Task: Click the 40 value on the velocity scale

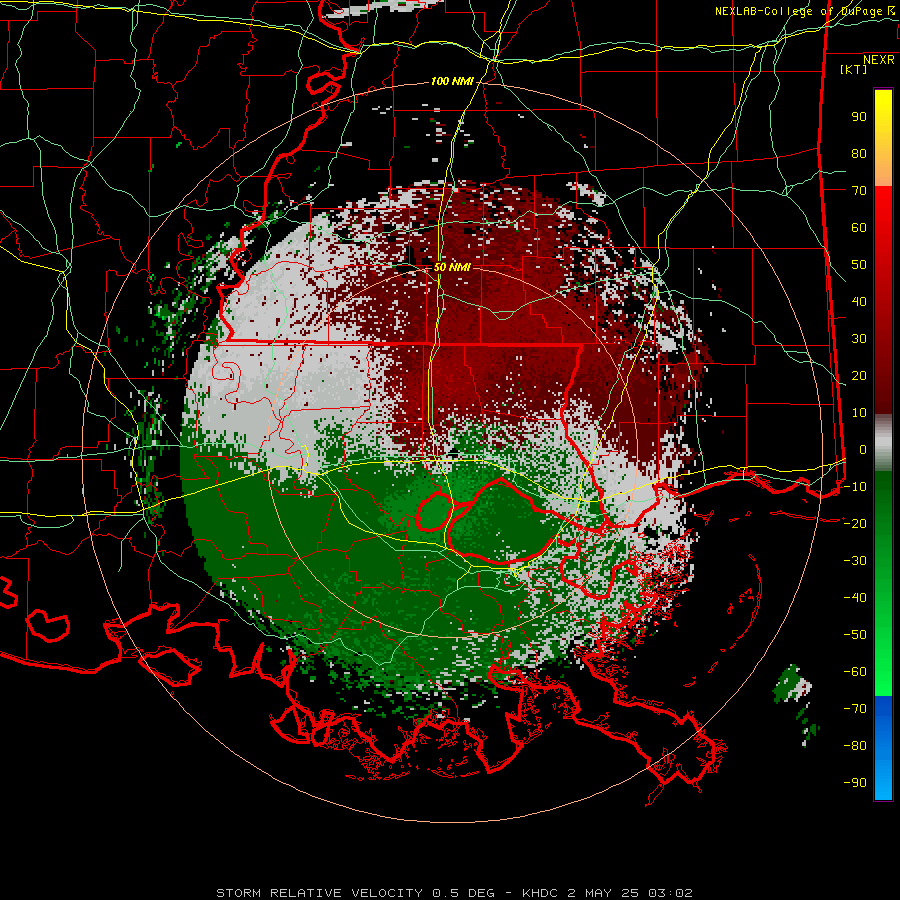Action: pos(859,302)
